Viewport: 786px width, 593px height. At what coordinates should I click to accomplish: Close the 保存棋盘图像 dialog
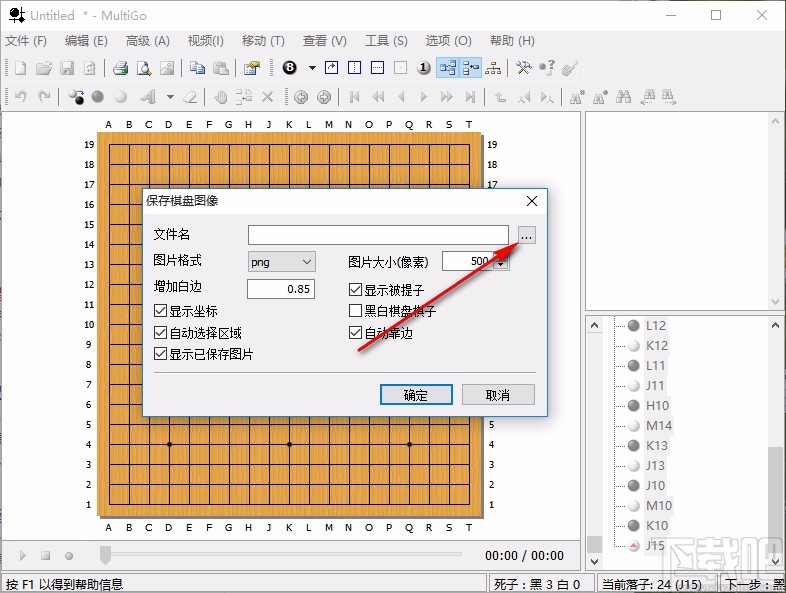point(532,201)
